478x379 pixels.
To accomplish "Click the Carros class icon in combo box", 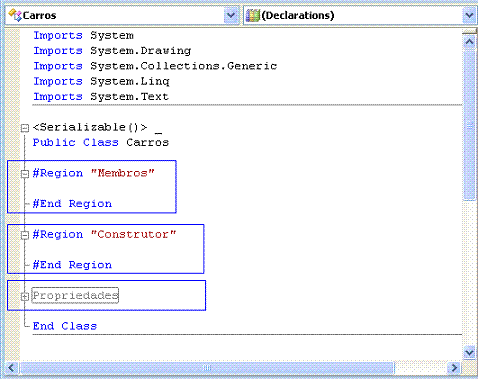I will tap(15, 15).
